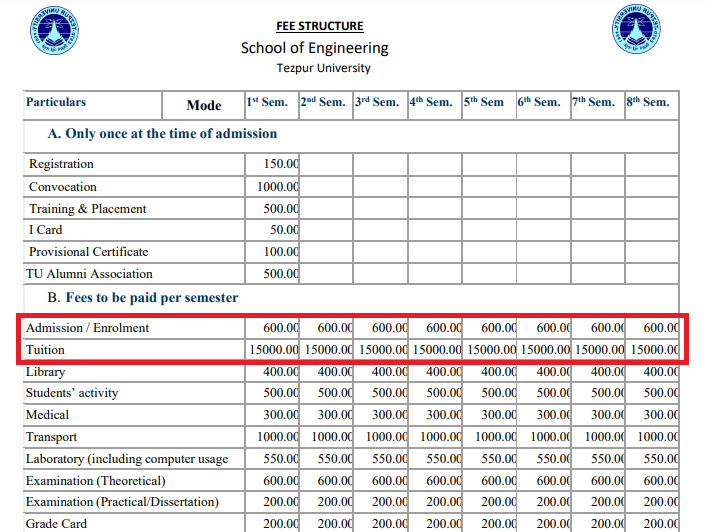Click Students' activity 3rd semester value

[x=390, y=393]
